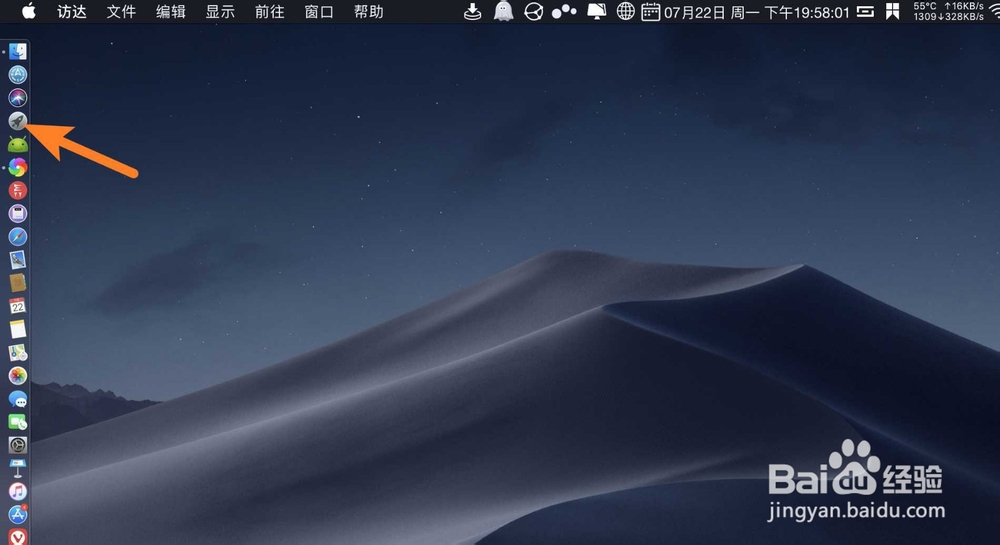1000x545 pixels.
Task: Open Photos app in the Dock
Action: [x=18, y=375]
